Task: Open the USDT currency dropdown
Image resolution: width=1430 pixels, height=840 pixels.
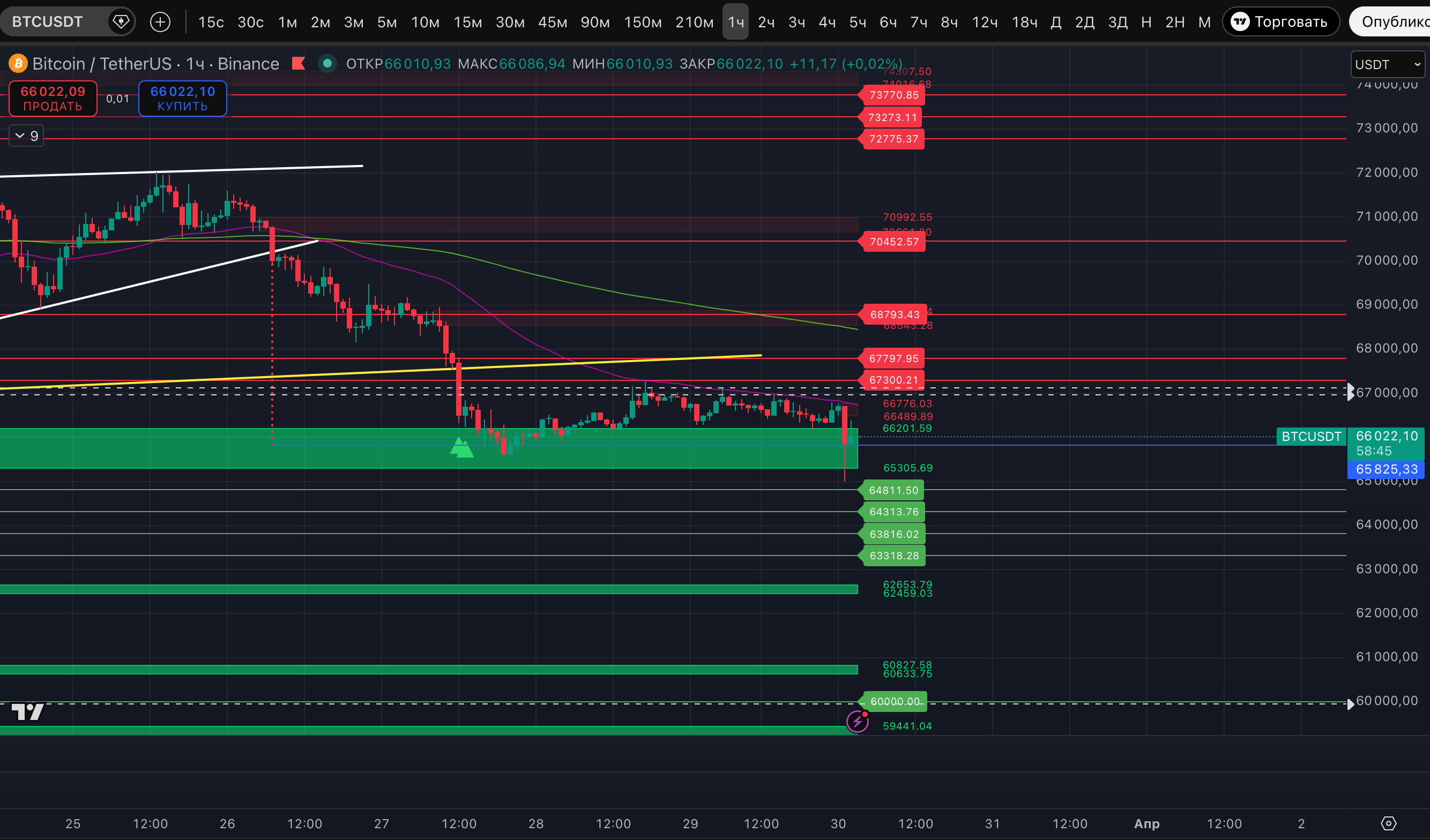Action: [1387, 65]
